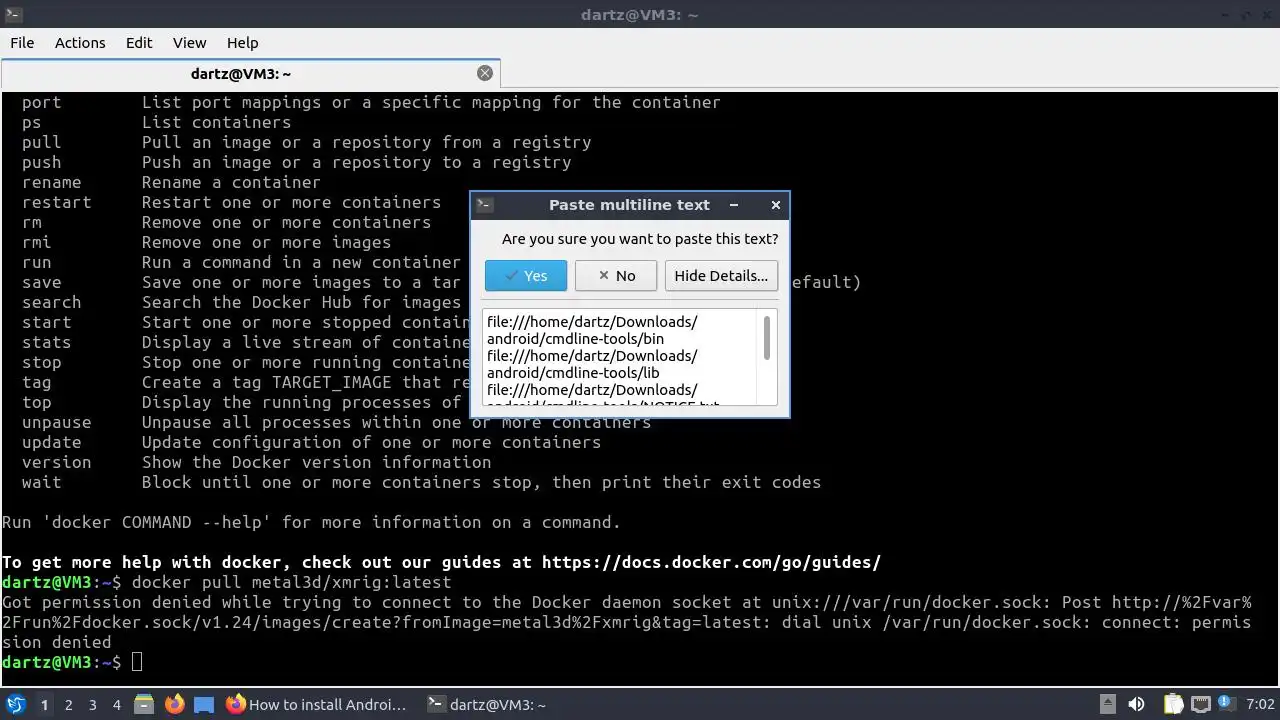Click the paste details text area
The image size is (1280, 720).
pyautogui.click(x=621, y=357)
